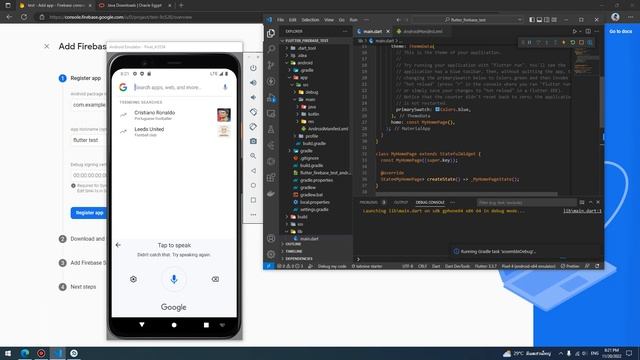Tap the large blue microphone button
Screen dimensions: 640x360
pos(174,279)
